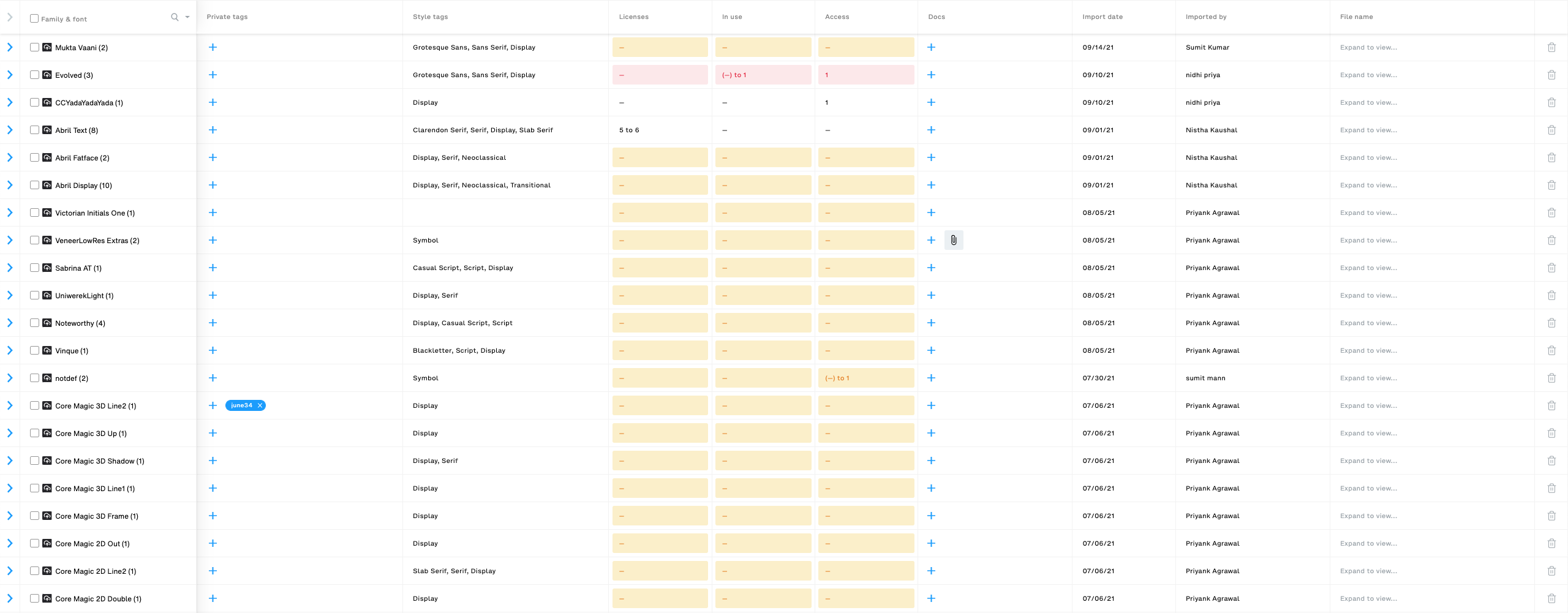The image size is (1568, 613).
Task: Toggle the select-all Family & font checkbox
Action: (34, 18)
